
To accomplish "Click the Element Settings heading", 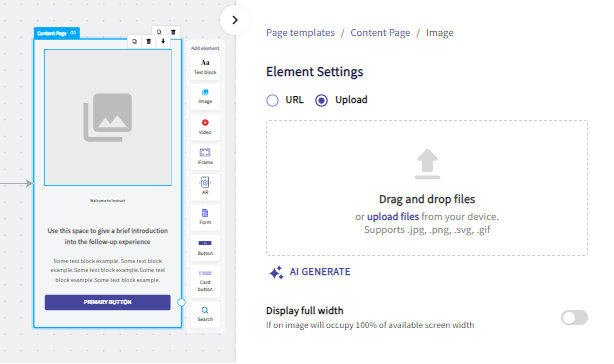I will 314,72.
